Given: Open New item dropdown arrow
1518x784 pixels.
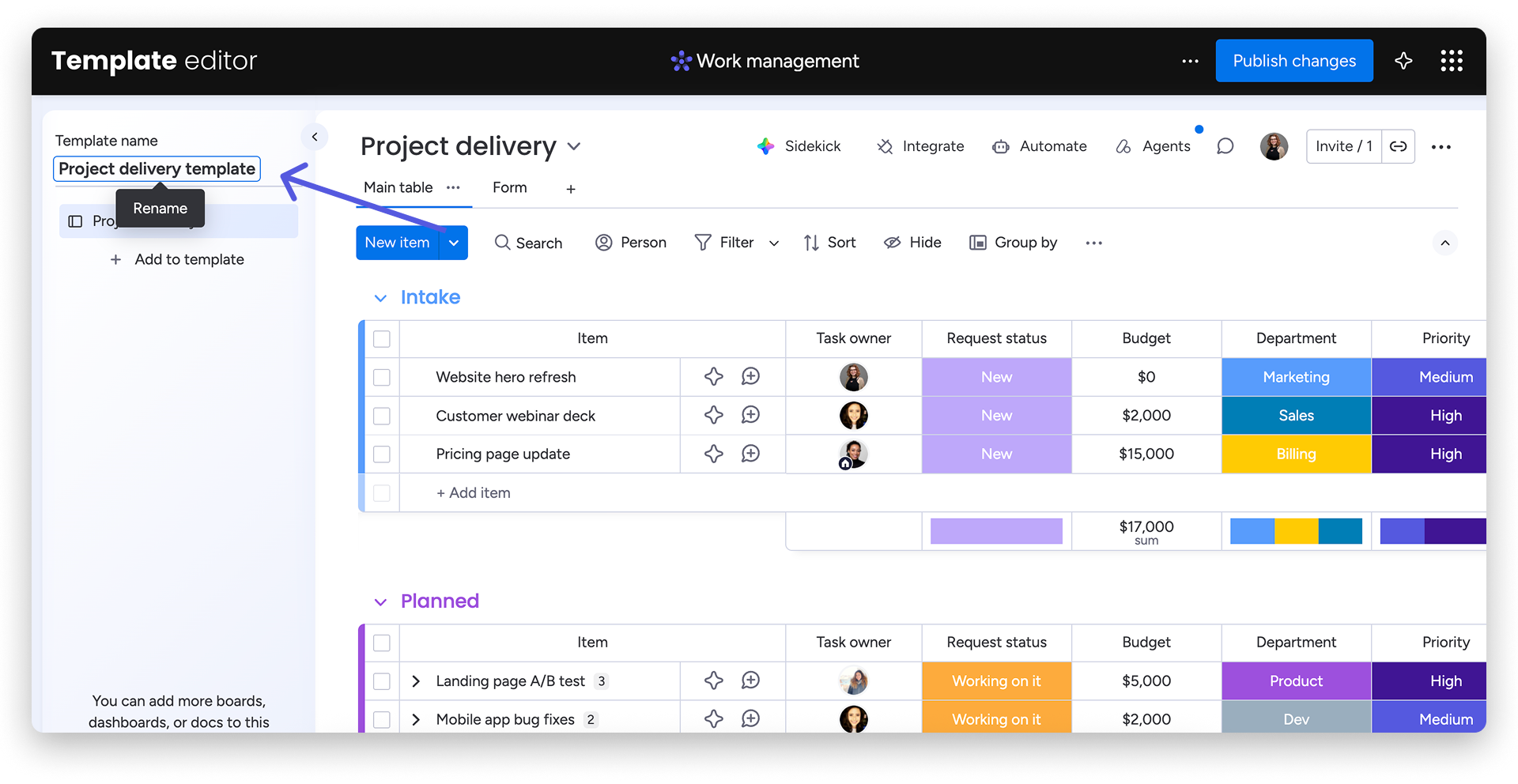Looking at the screenshot, I should 454,243.
